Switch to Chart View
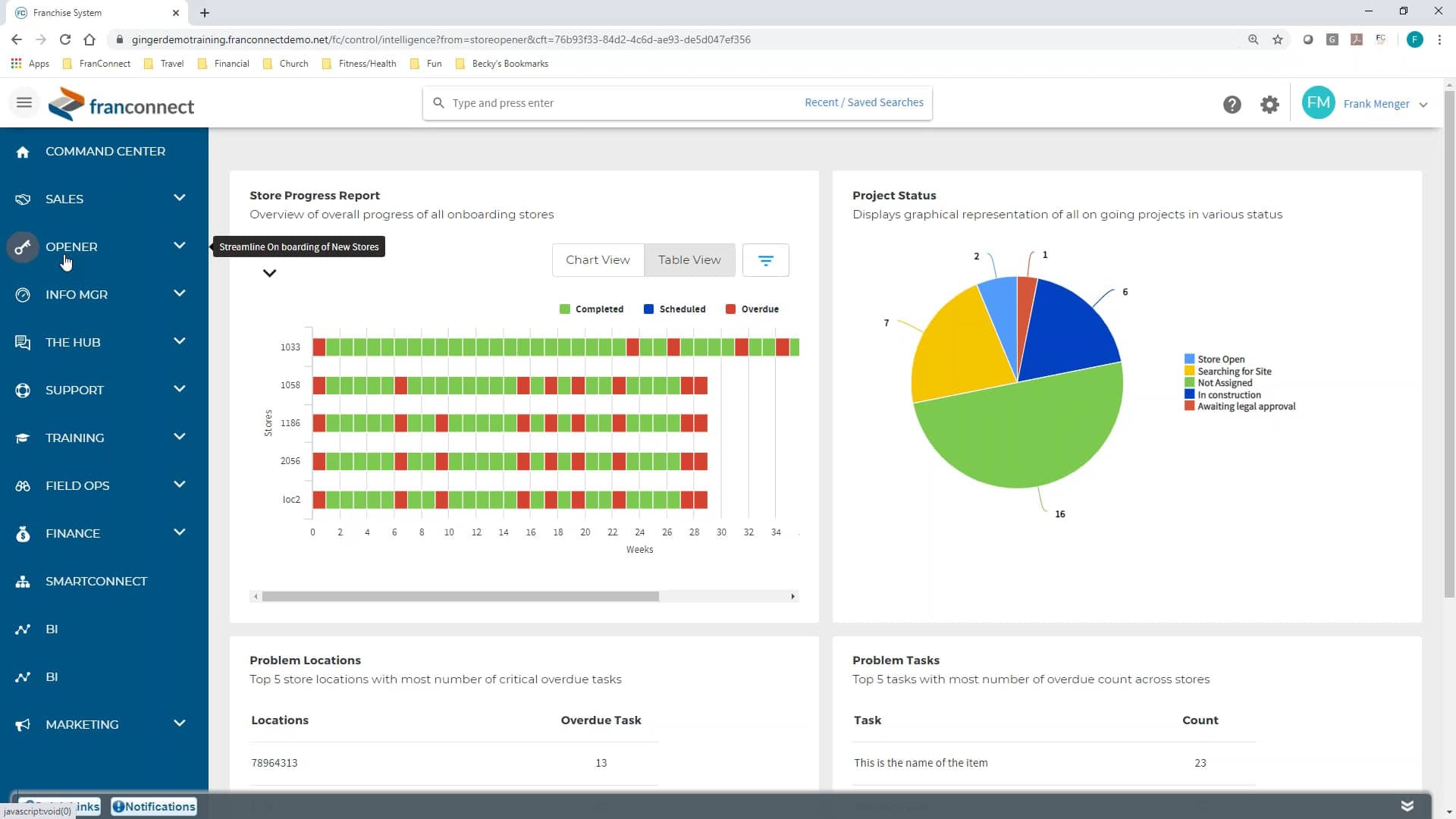This screenshot has height=819, width=1456. (x=598, y=260)
